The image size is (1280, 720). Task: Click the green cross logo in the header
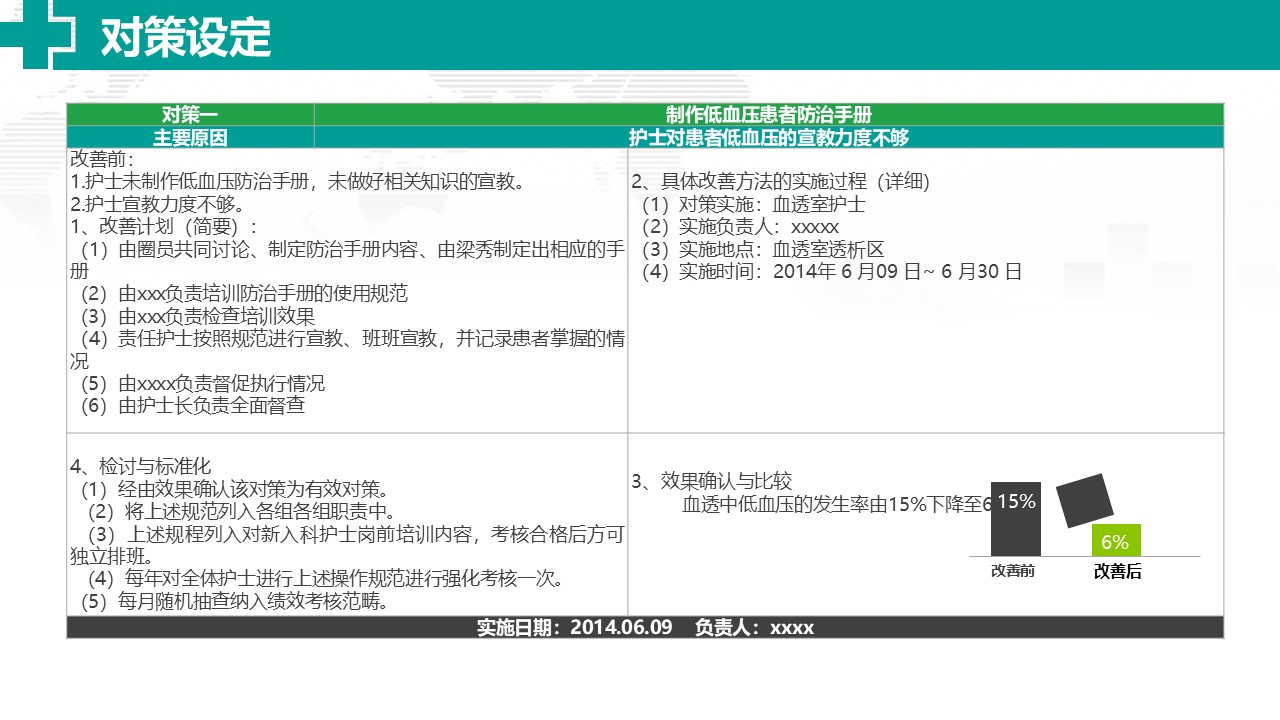click(x=47, y=33)
